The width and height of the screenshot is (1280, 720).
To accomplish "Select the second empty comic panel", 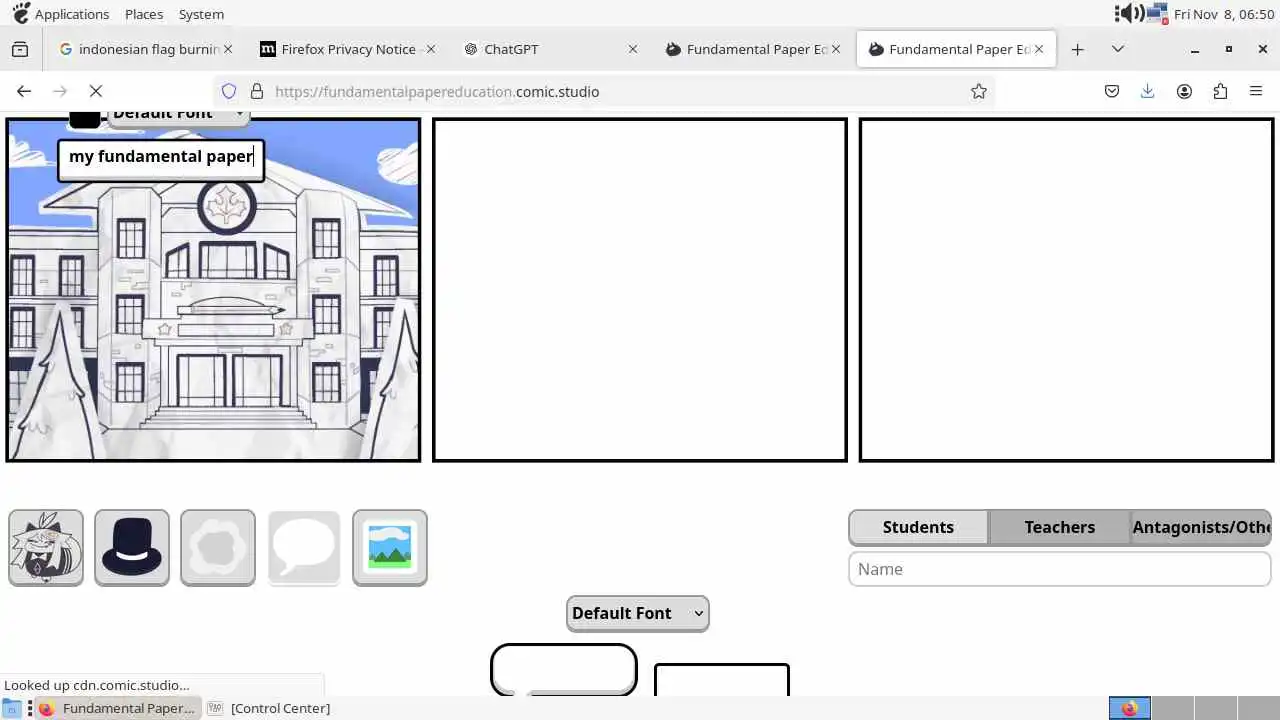I will 640,290.
